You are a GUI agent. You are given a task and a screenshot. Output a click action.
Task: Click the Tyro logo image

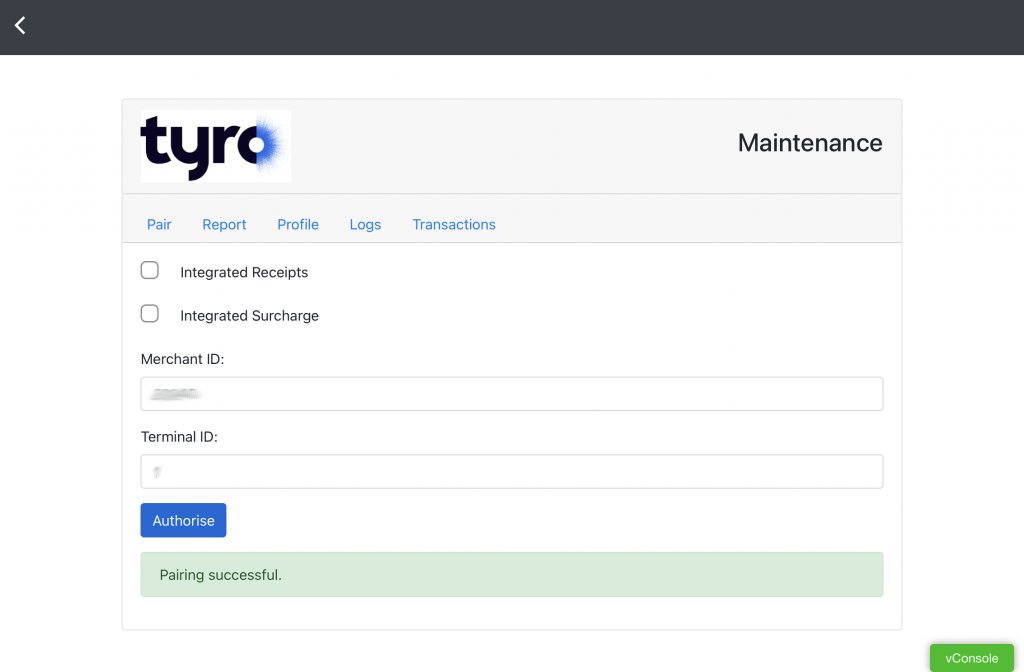216,146
